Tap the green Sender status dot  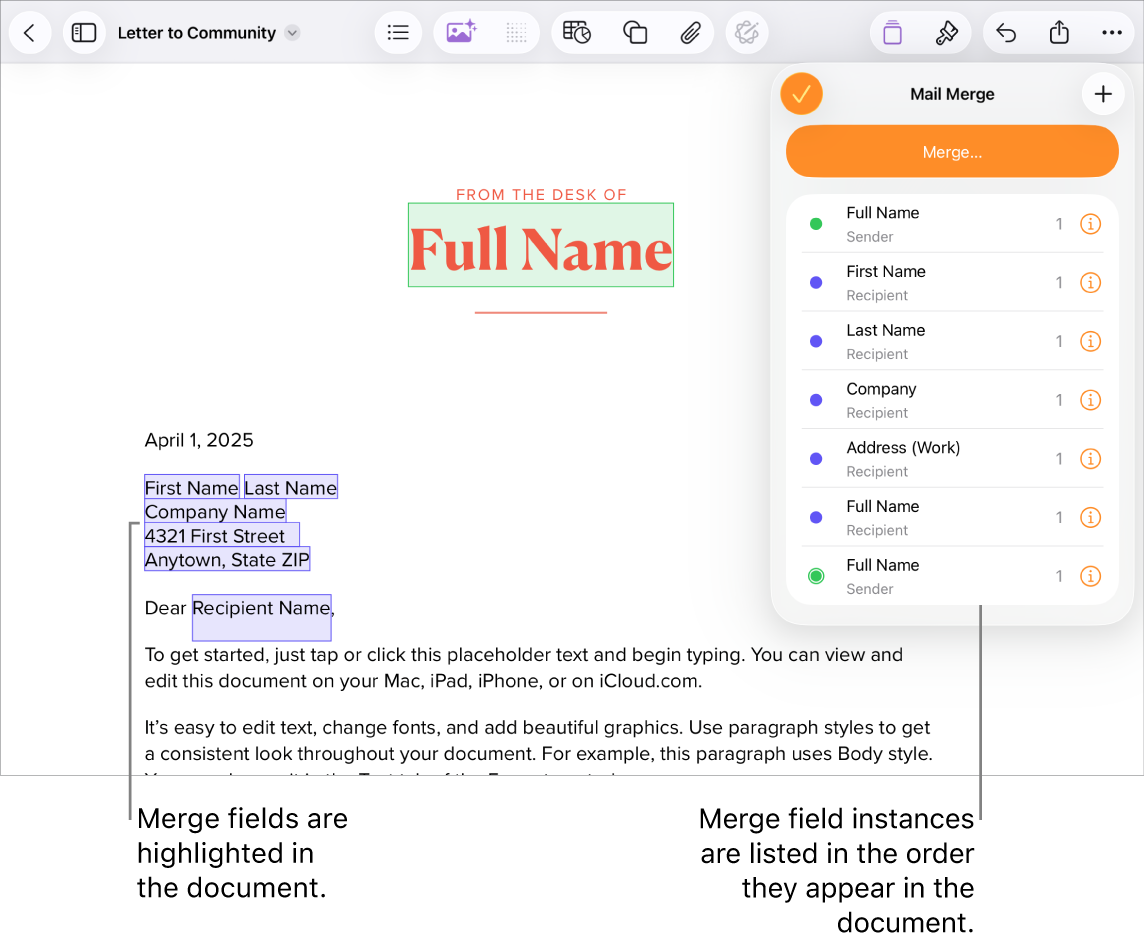(x=816, y=224)
